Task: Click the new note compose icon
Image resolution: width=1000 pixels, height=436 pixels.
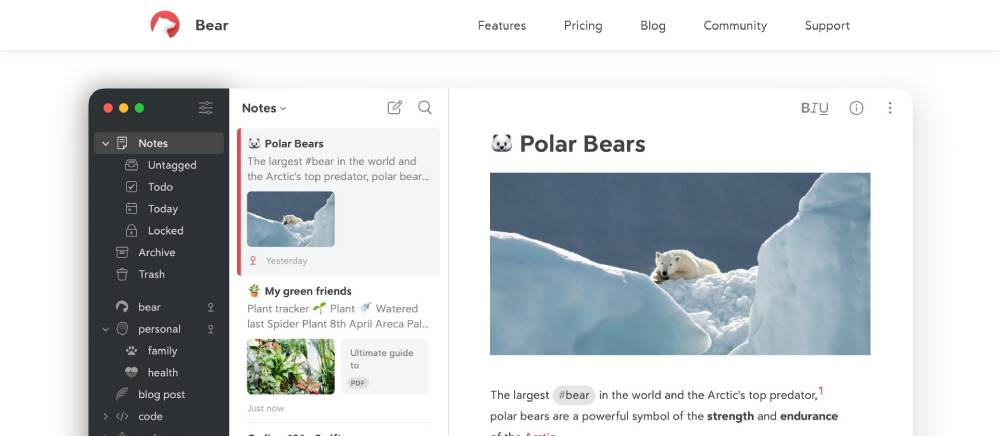Action: pos(395,108)
